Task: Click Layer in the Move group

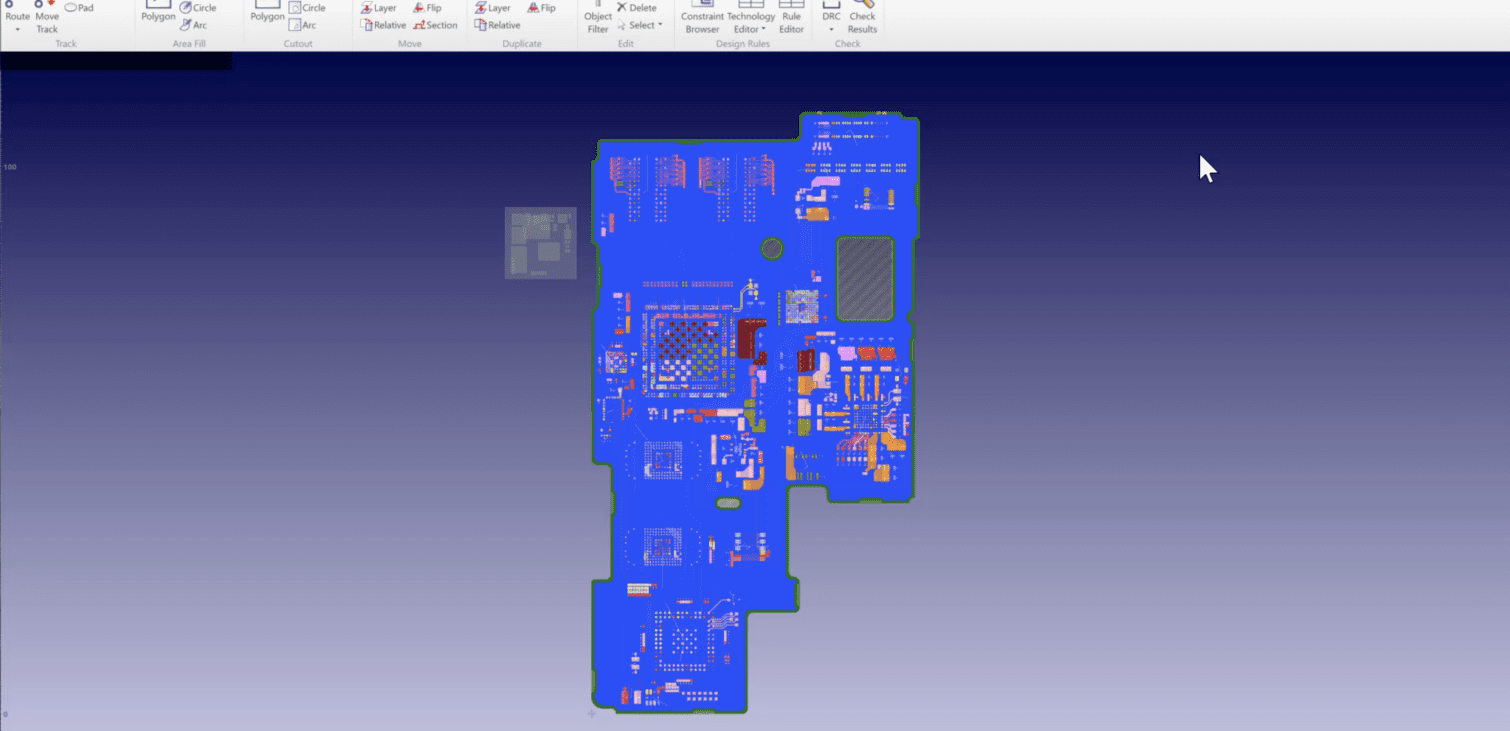Action: [x=379, y=8]
